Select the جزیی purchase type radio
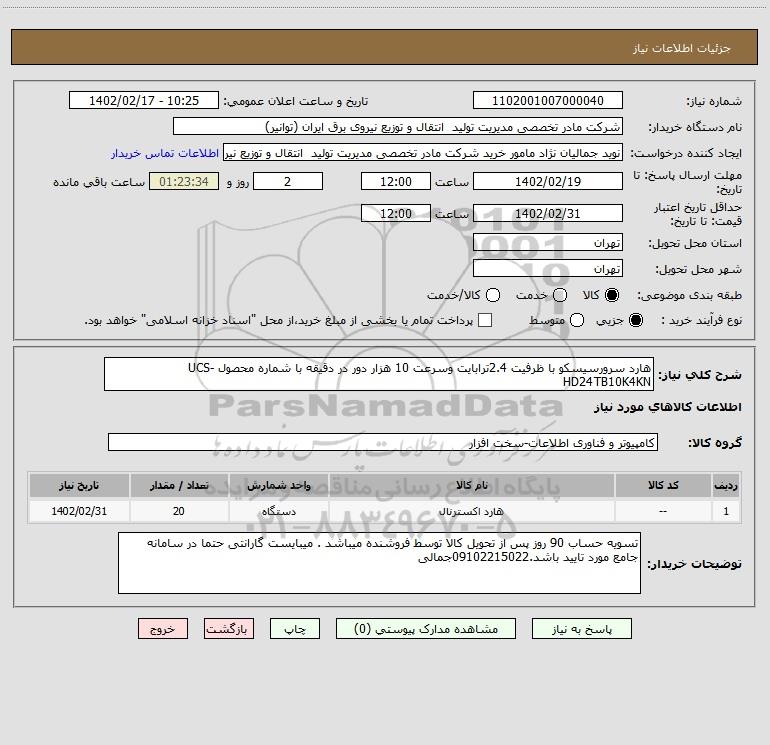The height and width of the screenshot is (745, 770). [x=635, y=320]
